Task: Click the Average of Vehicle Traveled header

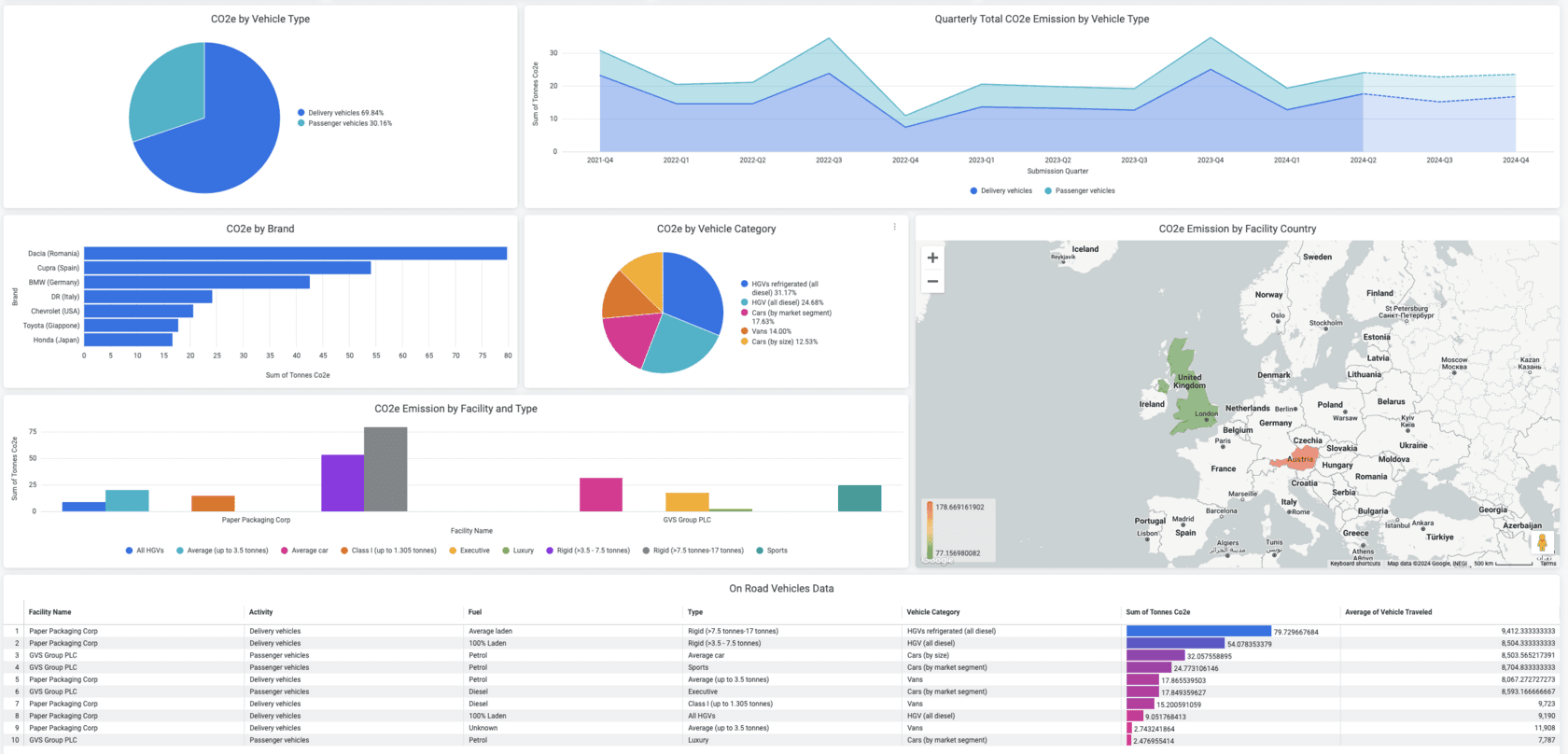Action: coord(1389,612)
